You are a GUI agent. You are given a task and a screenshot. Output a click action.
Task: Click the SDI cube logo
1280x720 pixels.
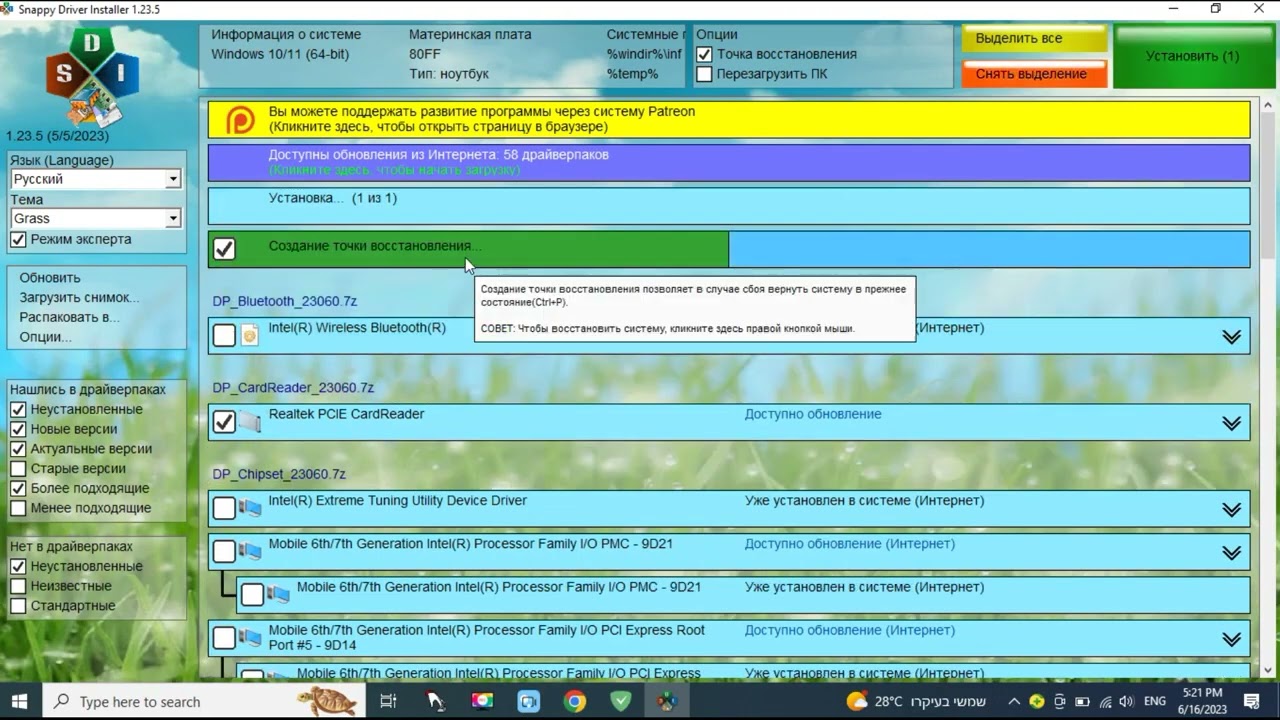92,76
